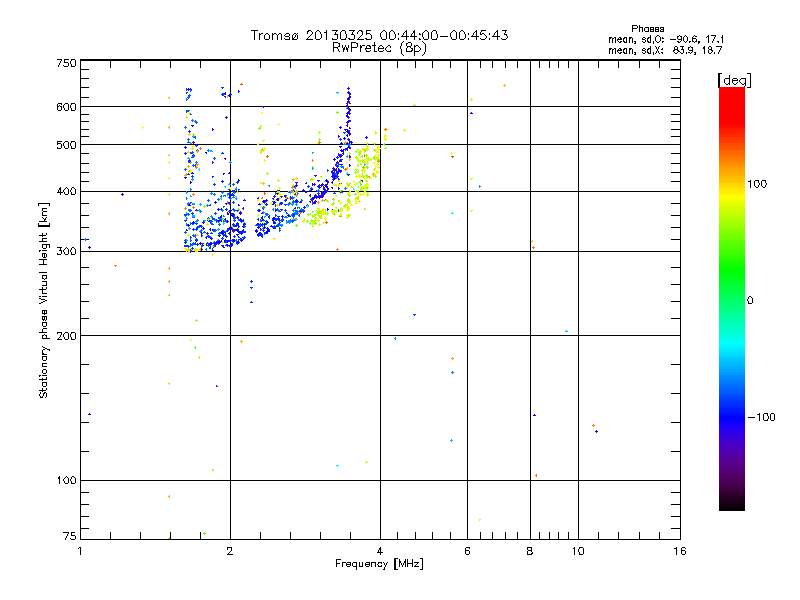Click the plot title 'Tromsø 20130325 00:44:00-00:45:43'
The width and height of the screenshot is (800, 600).
click(379, 35)
